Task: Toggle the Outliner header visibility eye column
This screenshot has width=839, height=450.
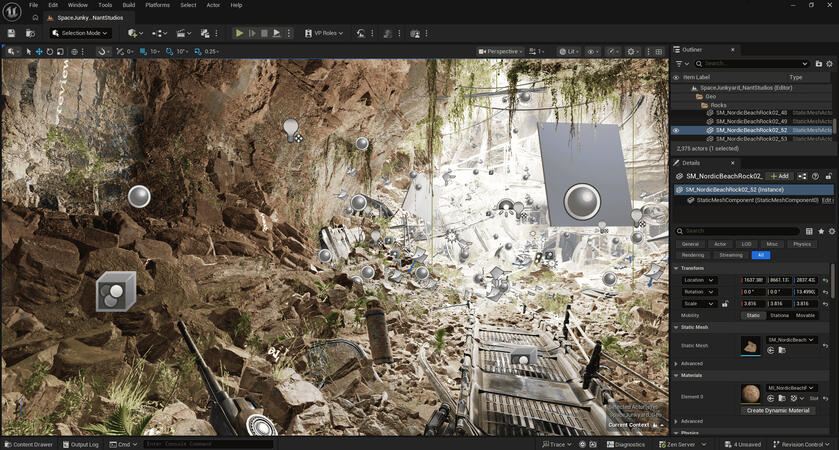Action: [x=676, y=78]
